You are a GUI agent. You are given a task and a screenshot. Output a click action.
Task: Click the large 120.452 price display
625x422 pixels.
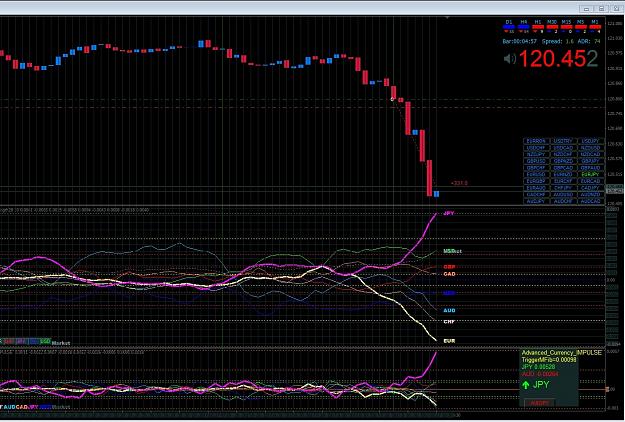click(x=558, y=59)
